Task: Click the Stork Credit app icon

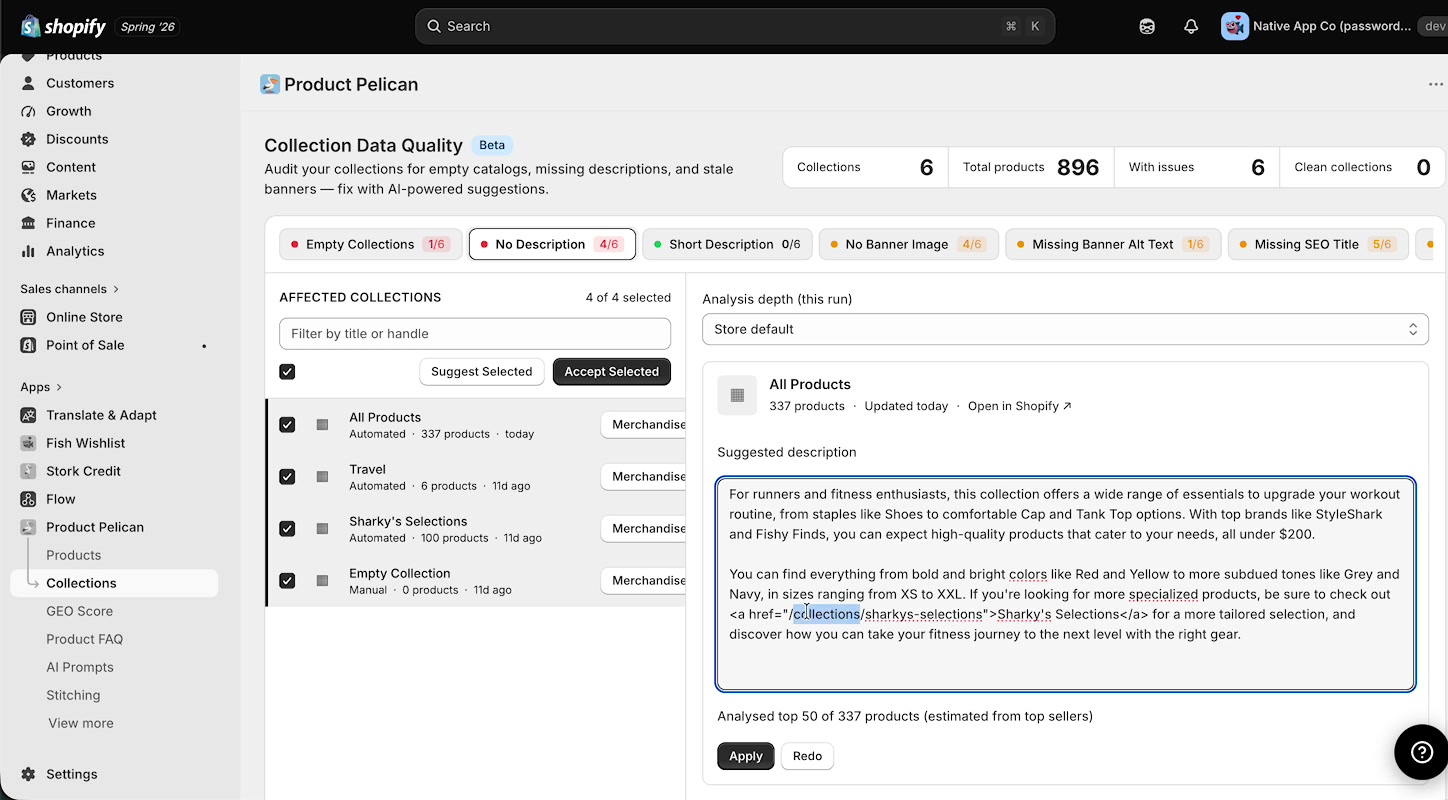Action: (x=28, y=471)
